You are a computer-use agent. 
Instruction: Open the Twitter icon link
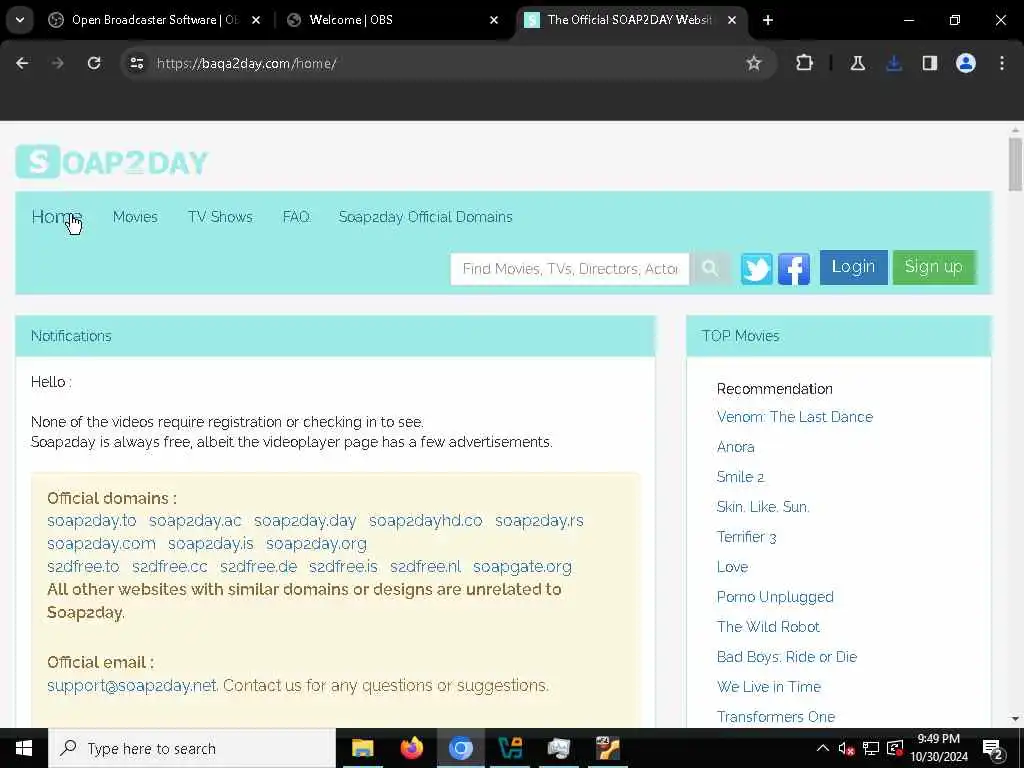coord(756,268)
